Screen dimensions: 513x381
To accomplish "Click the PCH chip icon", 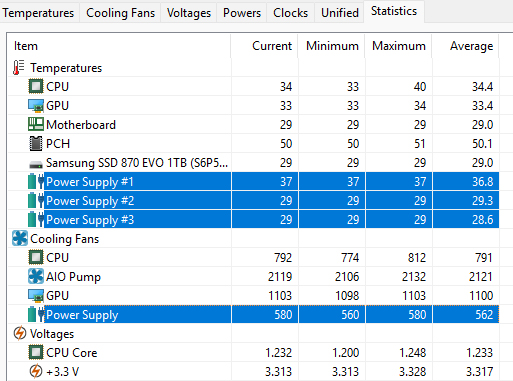I will [x=36, y=143].
